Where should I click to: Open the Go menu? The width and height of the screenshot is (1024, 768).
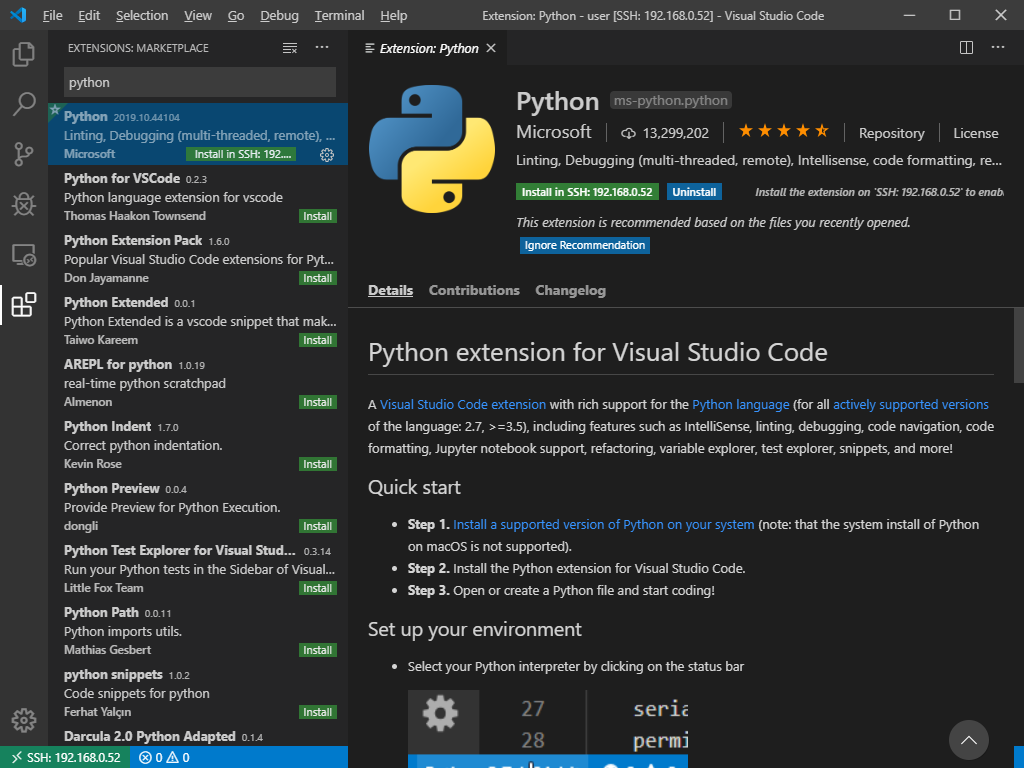(x=236, y=15)
